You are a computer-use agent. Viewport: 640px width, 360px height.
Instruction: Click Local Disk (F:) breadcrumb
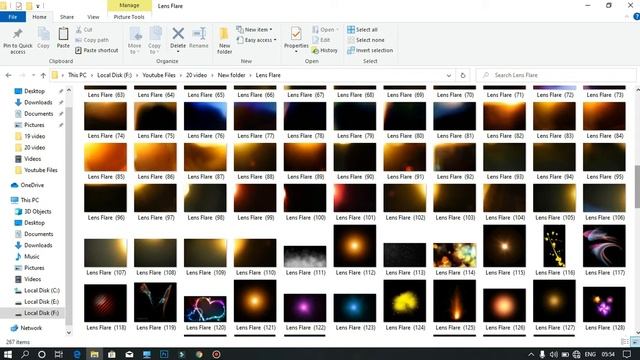click(114, 75)
